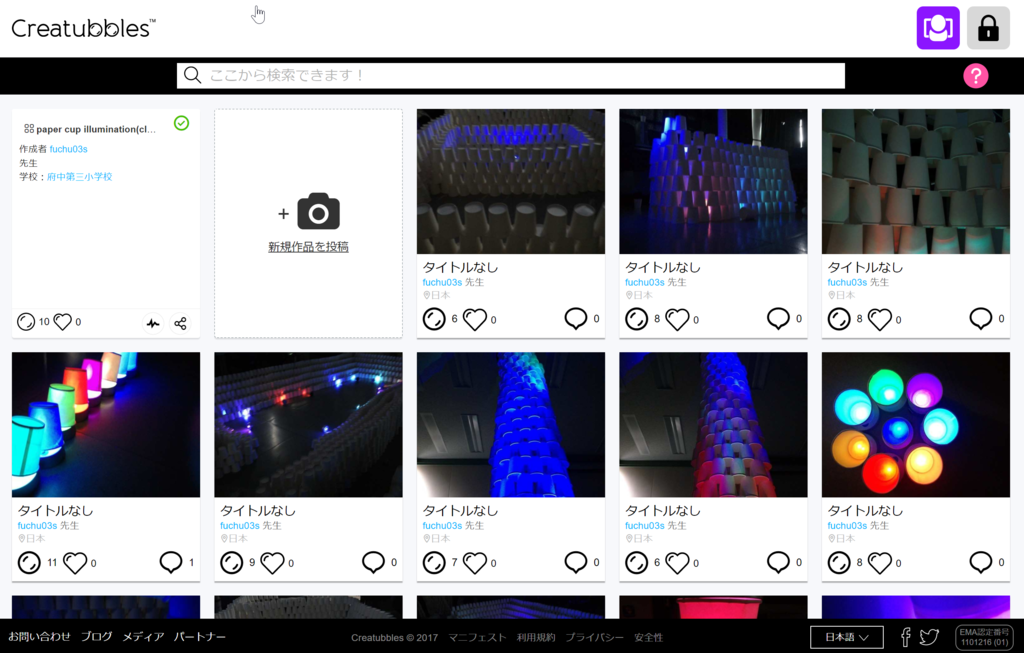Open thumbnail of rainbow glowing cups in a row
Screen dimensions: 1024x653
pyautogui.click(x=106, y=425)
